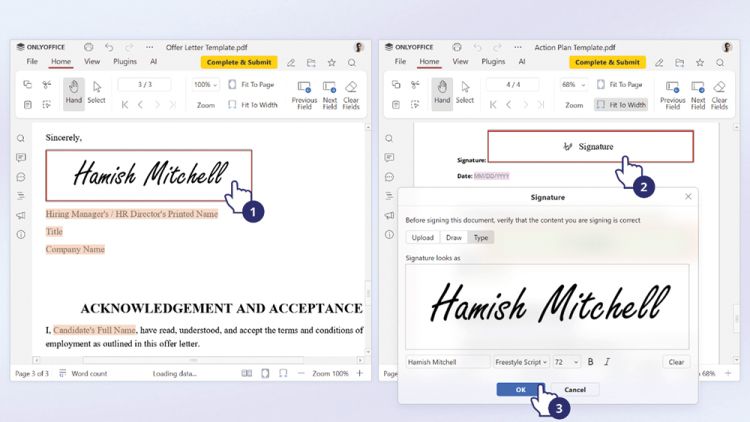Go to previous page in Offer Letter window
The width and height of the screenshot is (750, 422).
click(x=141, y=105)
